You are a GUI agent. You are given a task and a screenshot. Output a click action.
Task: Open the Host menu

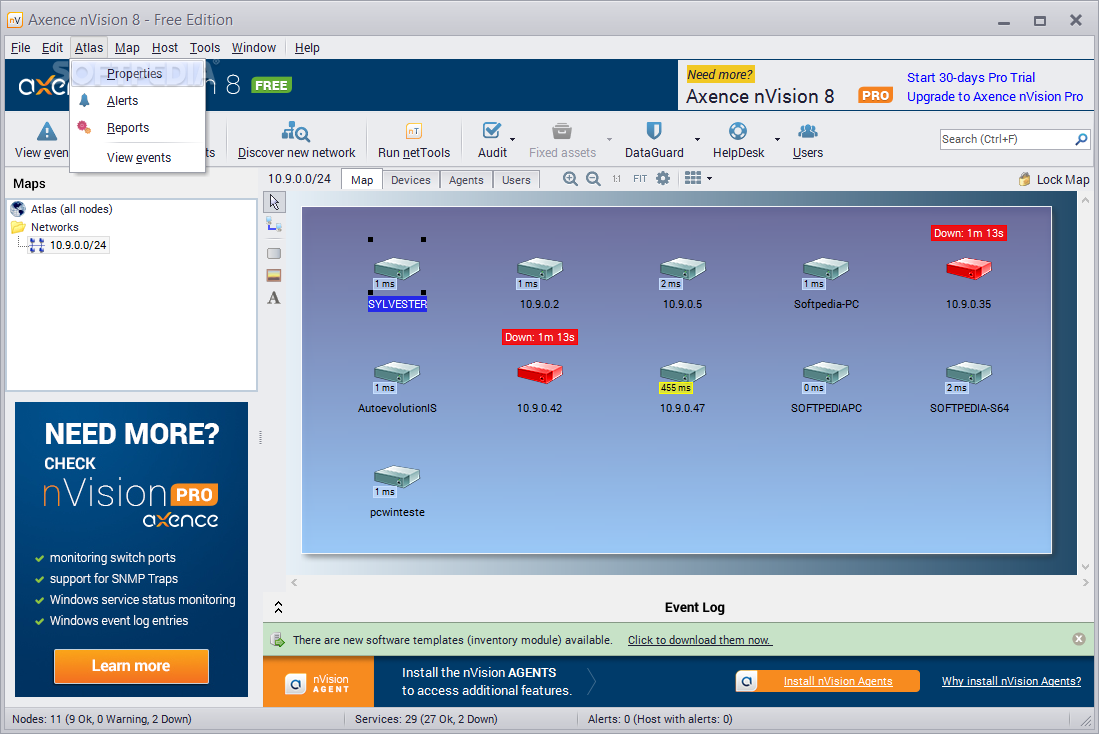(x=165, y=48)
